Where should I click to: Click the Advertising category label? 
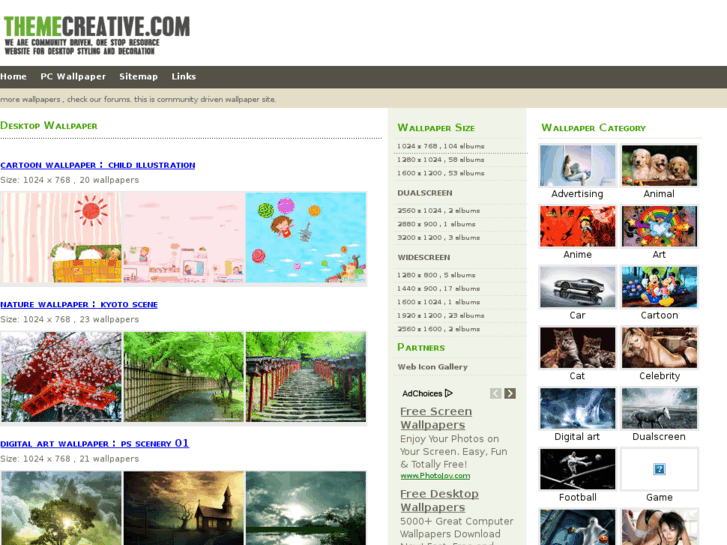[x=577, y=194]
